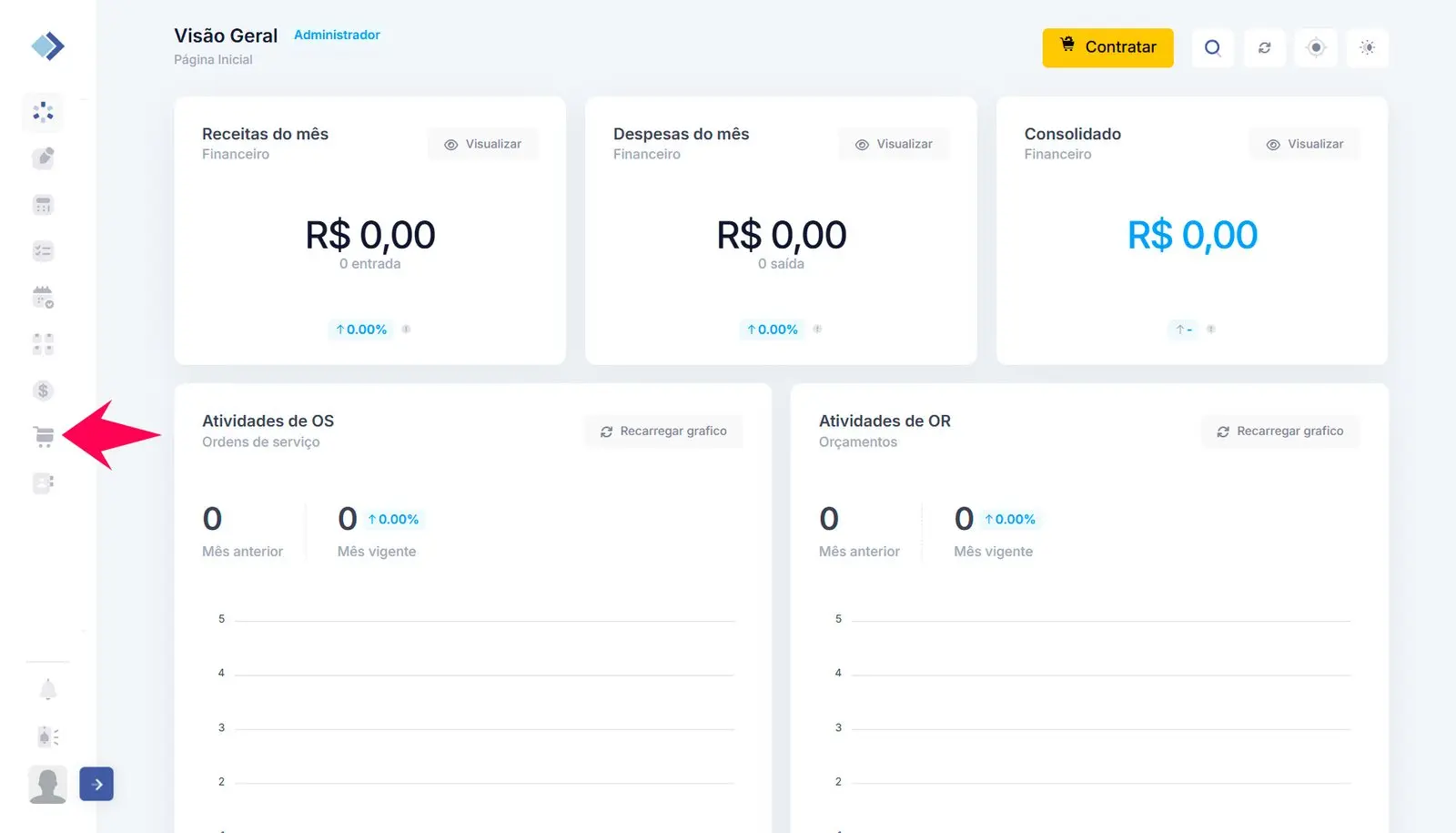
Task: Click the yellow Contratar button
Action: (x=1107, y=47)
